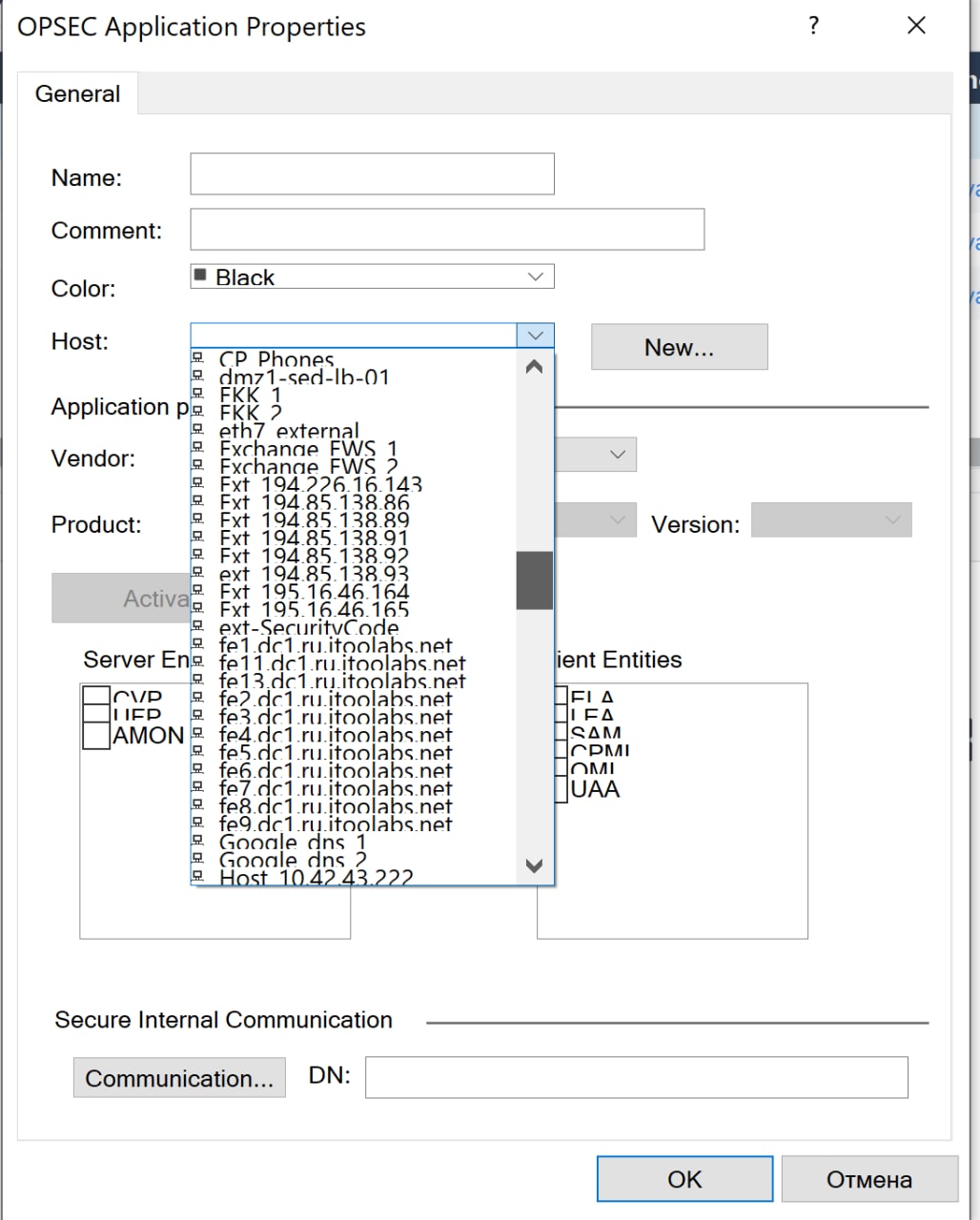Choose FKK 2 from the host list

pyautogui.click(x=354, y=411)
